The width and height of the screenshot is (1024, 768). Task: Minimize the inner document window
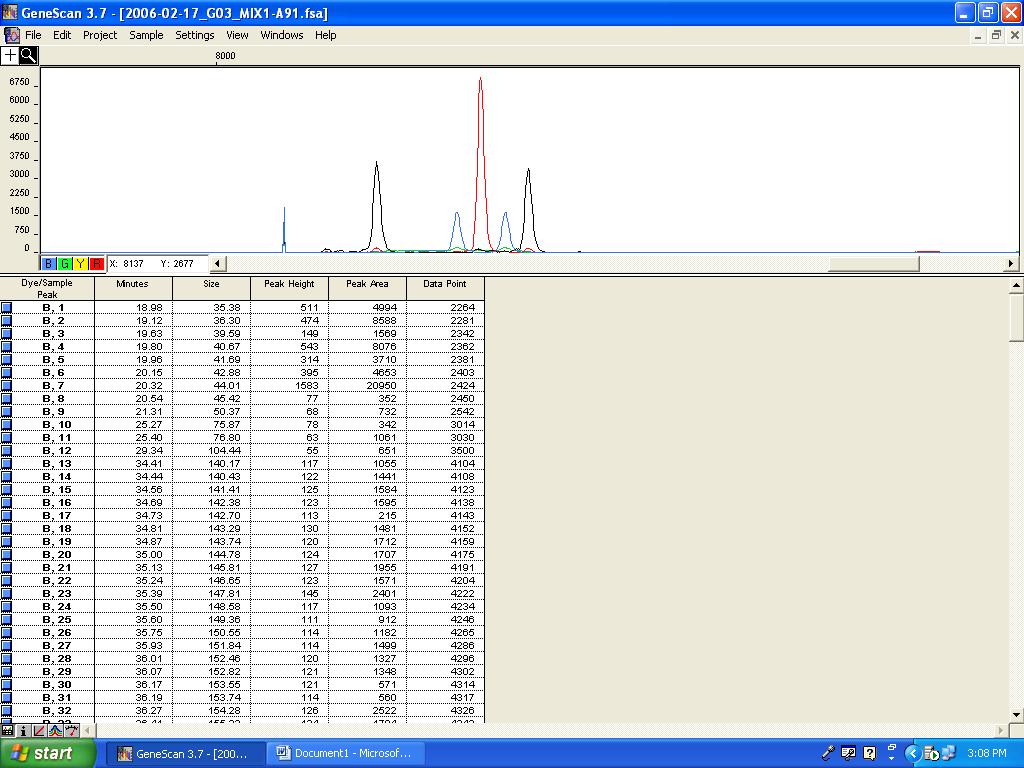(978, 35)
